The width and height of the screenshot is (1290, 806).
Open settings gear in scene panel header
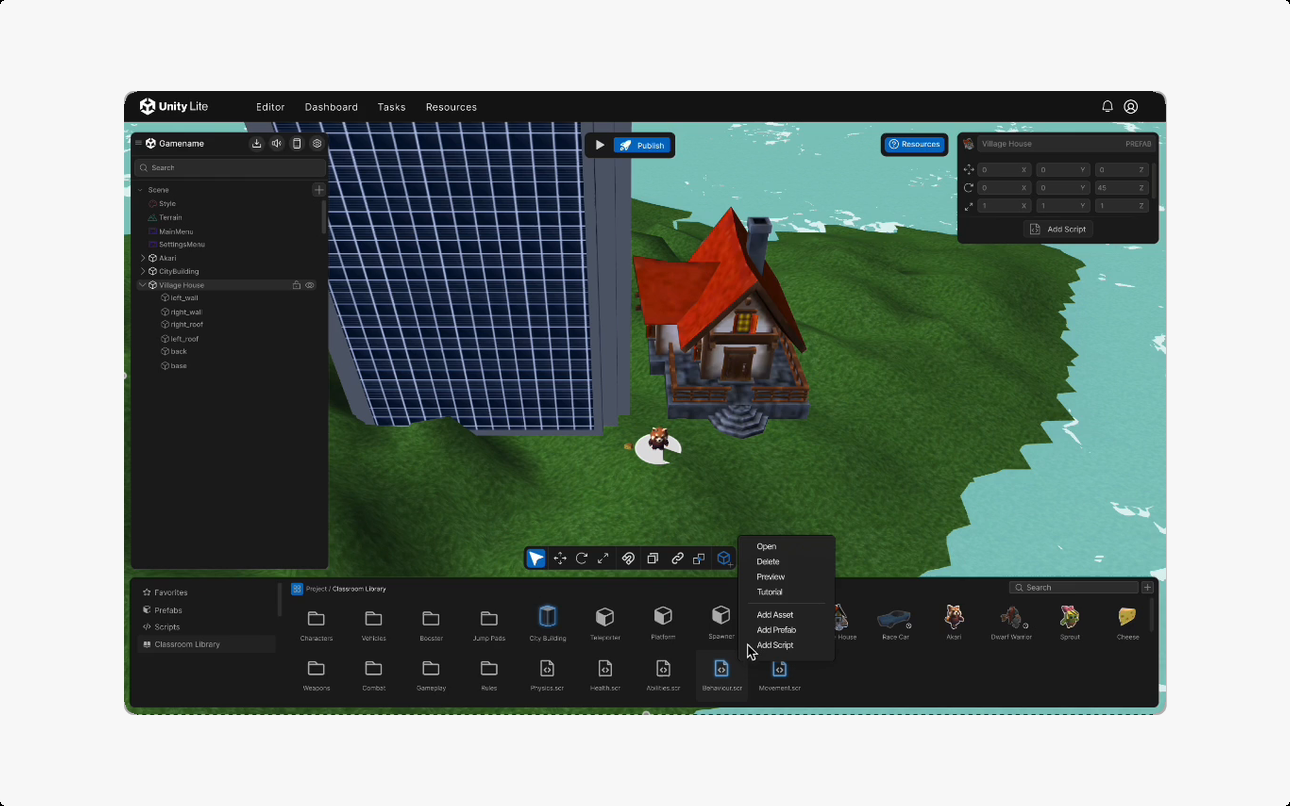[x=317, y=144]
